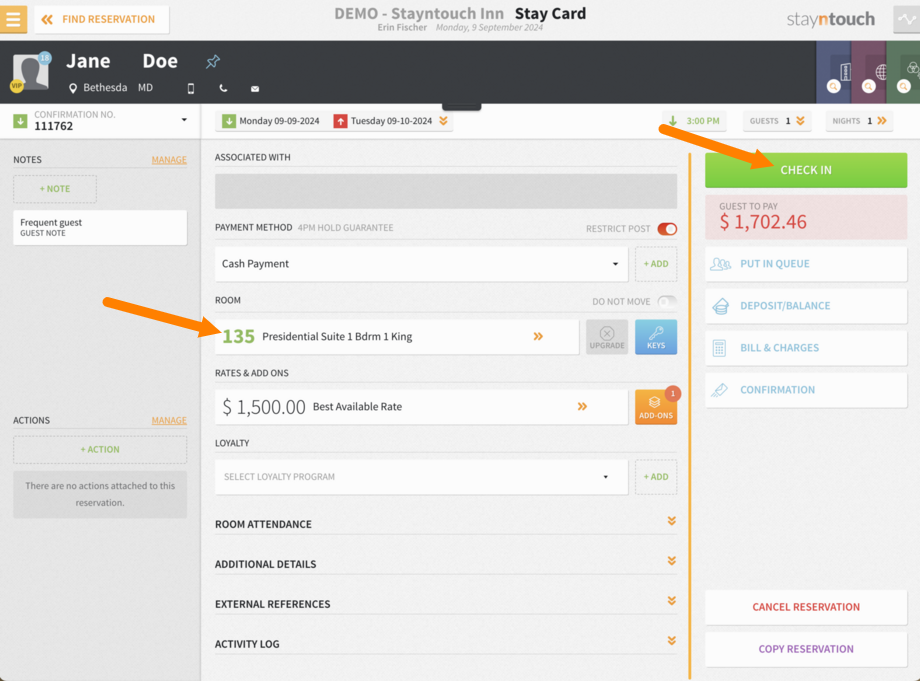Open confirmation number 111762 dropdown
The height and width of the screenshot is (681, 920).
pyautogui.click(x=184, y=120)
